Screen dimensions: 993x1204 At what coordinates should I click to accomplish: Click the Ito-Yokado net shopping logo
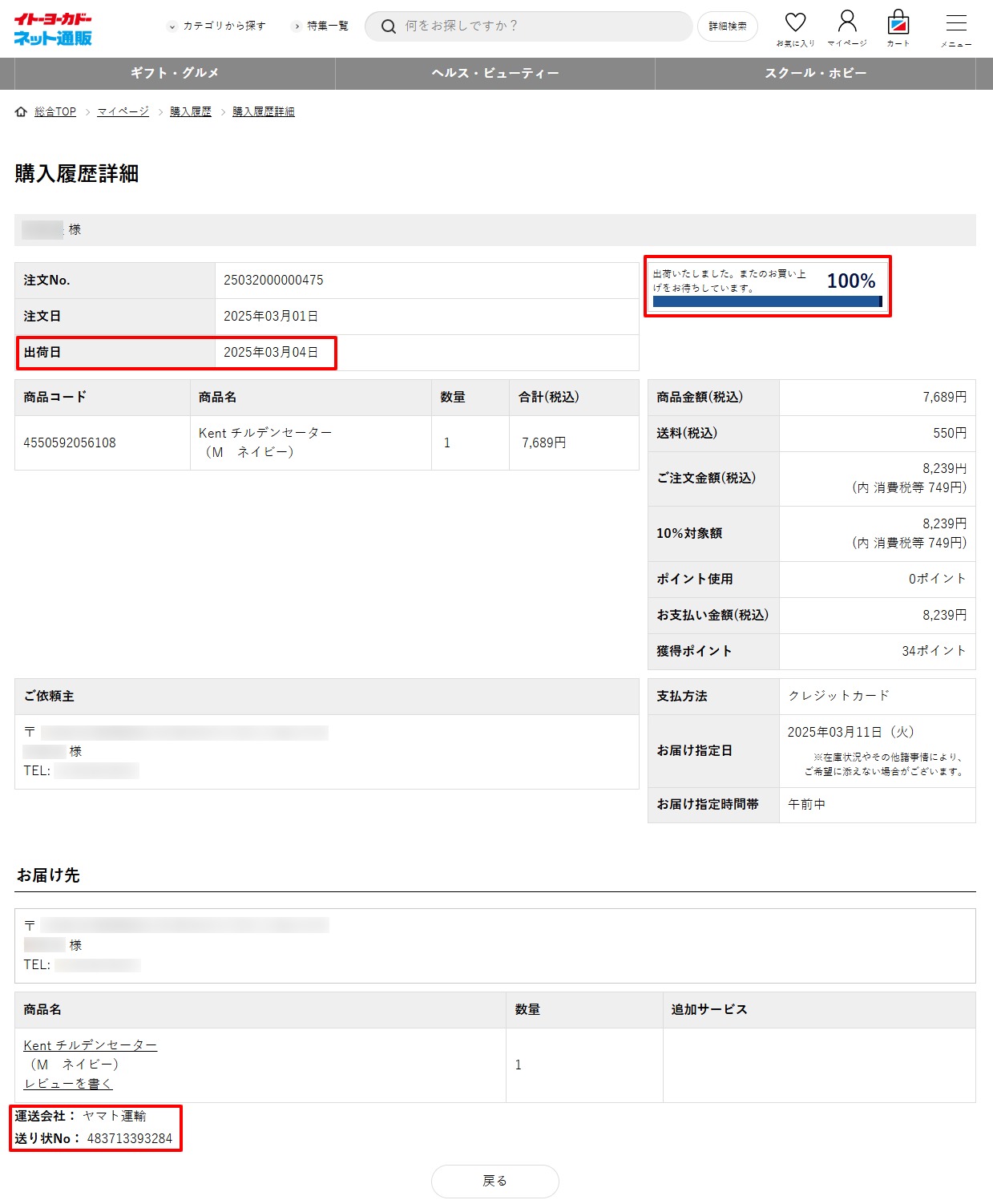[x=53, y=29]
